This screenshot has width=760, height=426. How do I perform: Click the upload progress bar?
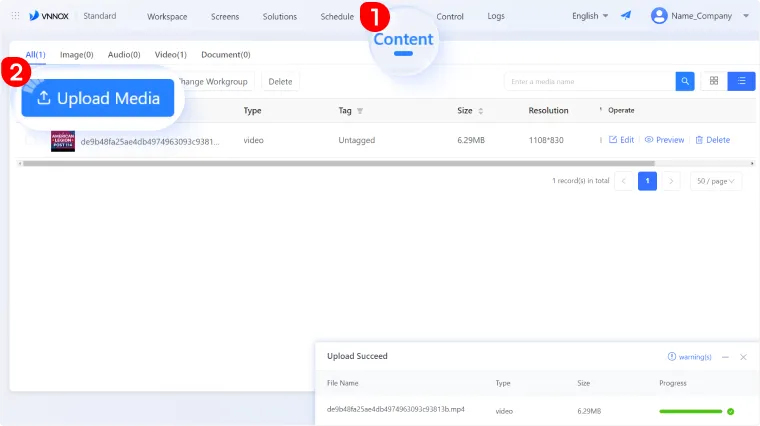(690, 410)
